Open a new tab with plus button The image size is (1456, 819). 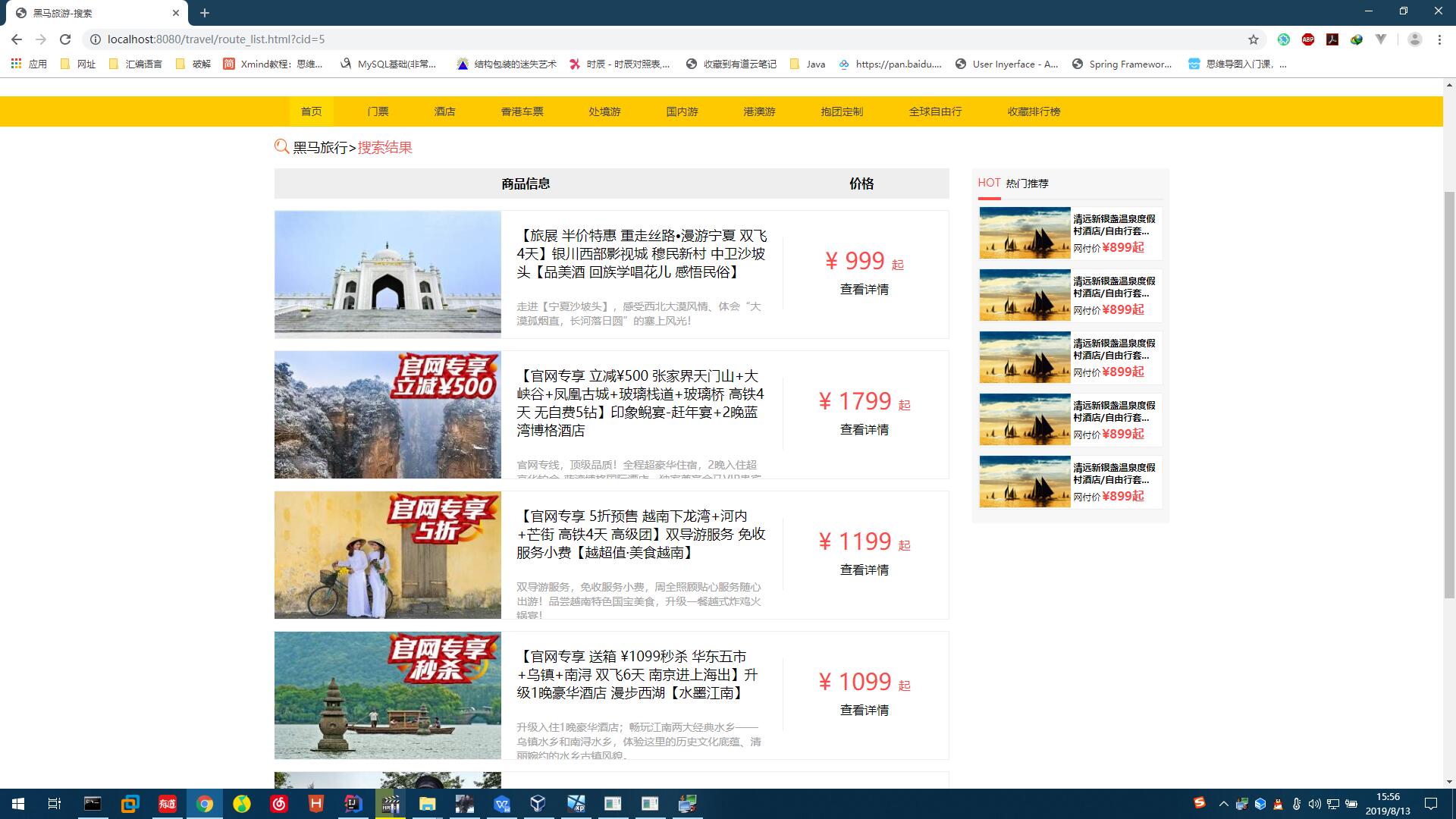coord(205,13)
